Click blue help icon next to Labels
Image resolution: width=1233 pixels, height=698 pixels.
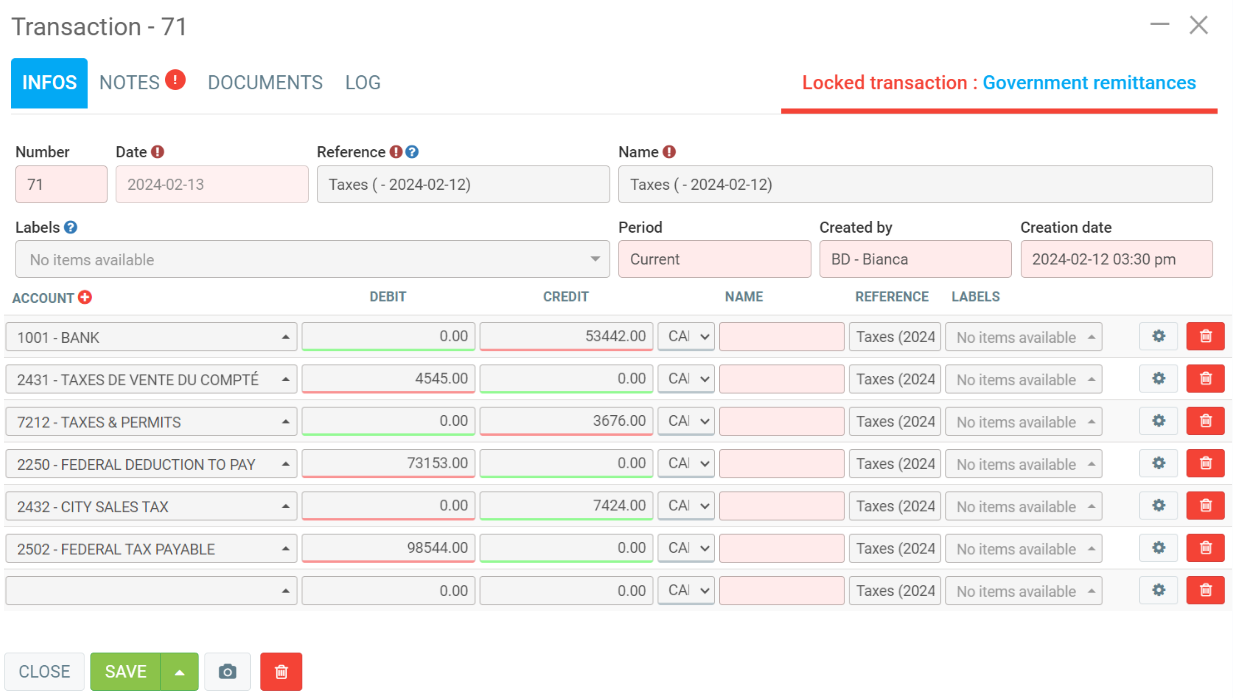tap(71, 228)
